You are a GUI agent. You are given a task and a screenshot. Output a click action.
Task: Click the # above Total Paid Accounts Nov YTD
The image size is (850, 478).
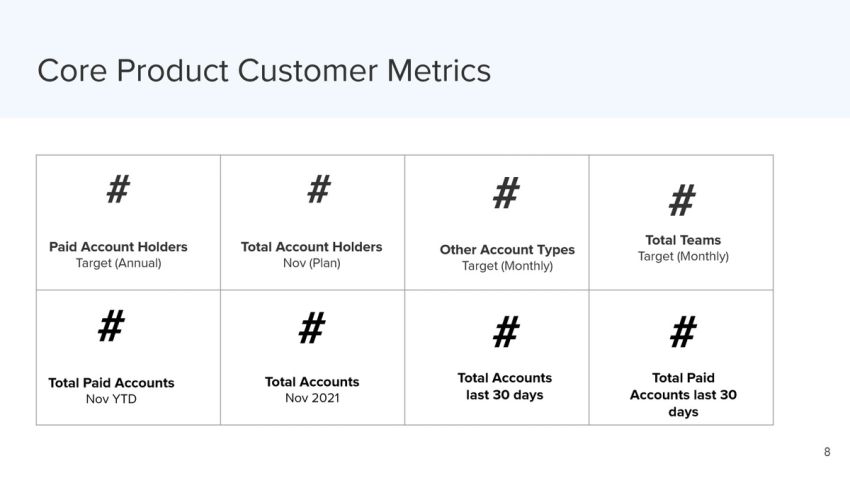(111, 325)
